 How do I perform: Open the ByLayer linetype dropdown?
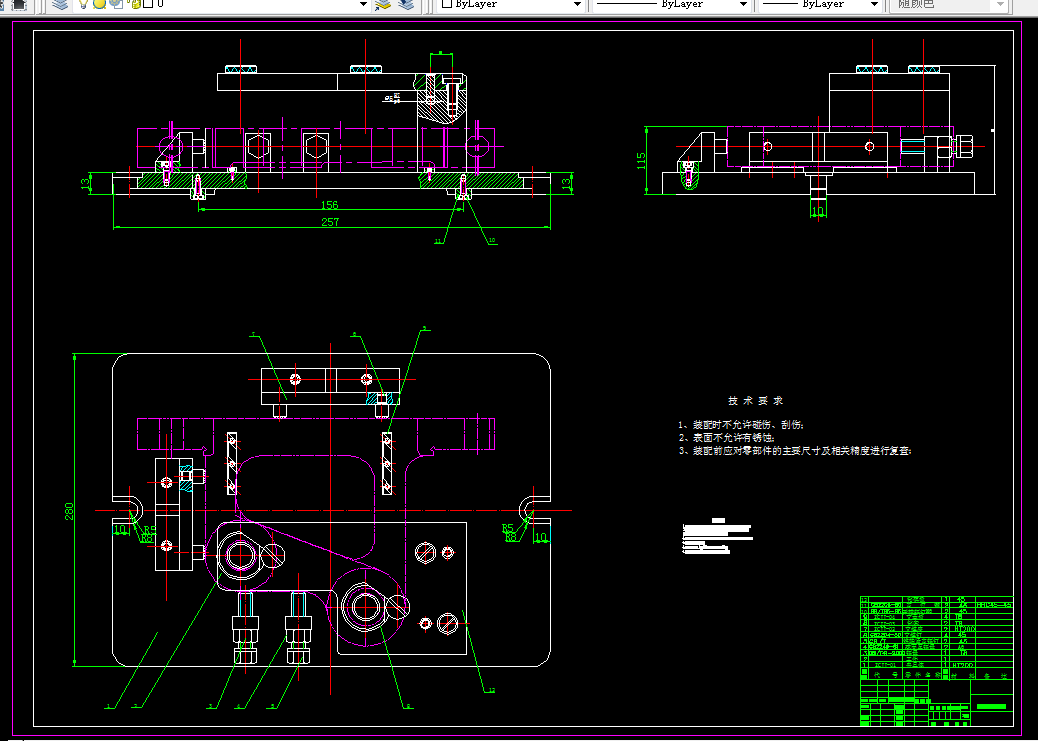(x=671, y=4)
